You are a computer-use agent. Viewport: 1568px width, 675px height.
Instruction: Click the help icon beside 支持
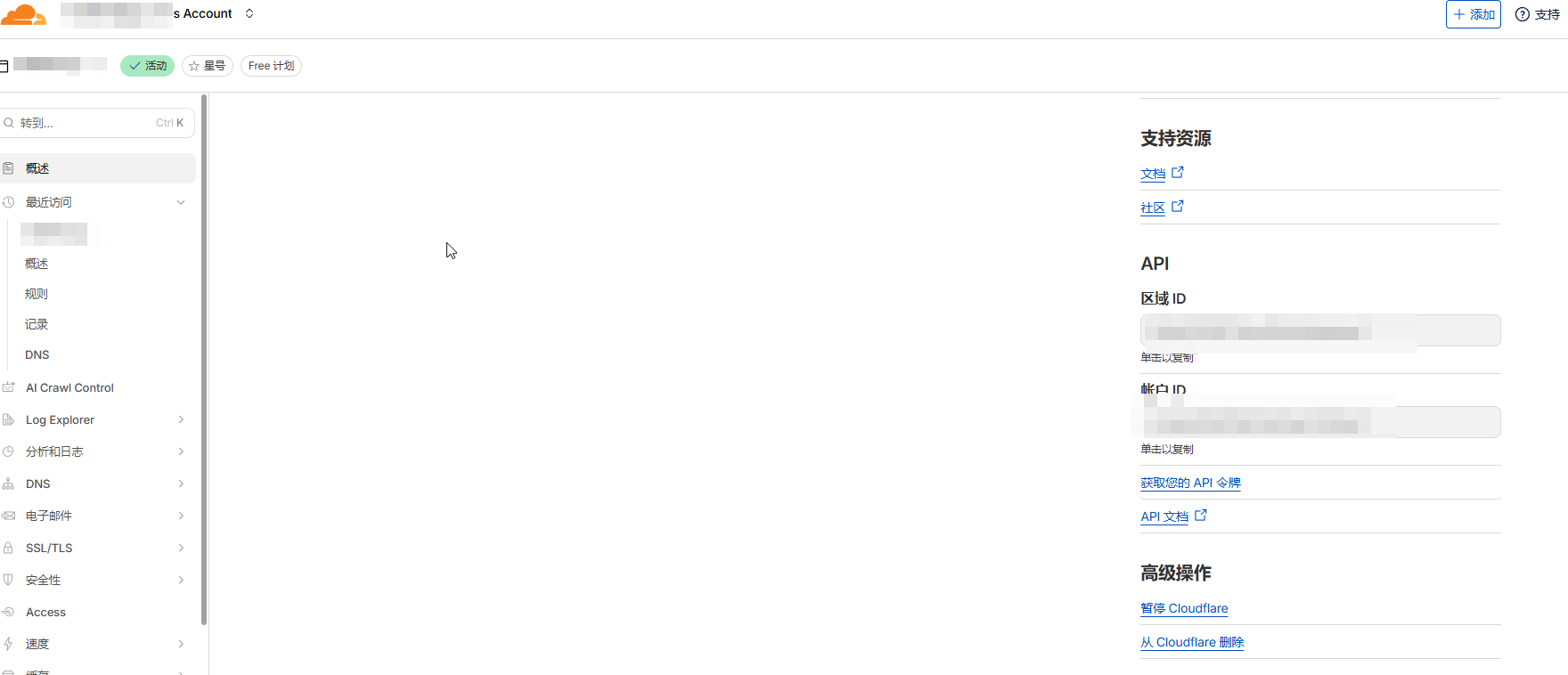tap(1523, 14)
